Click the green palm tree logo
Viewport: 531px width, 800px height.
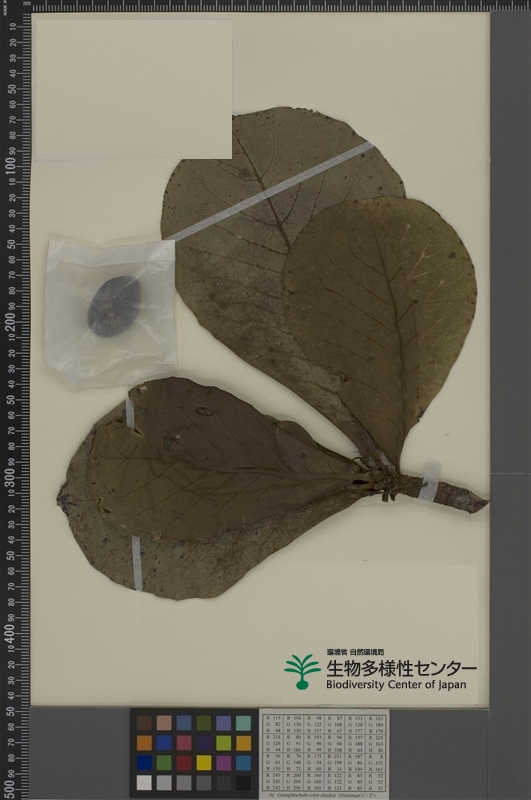click(304, 671)
